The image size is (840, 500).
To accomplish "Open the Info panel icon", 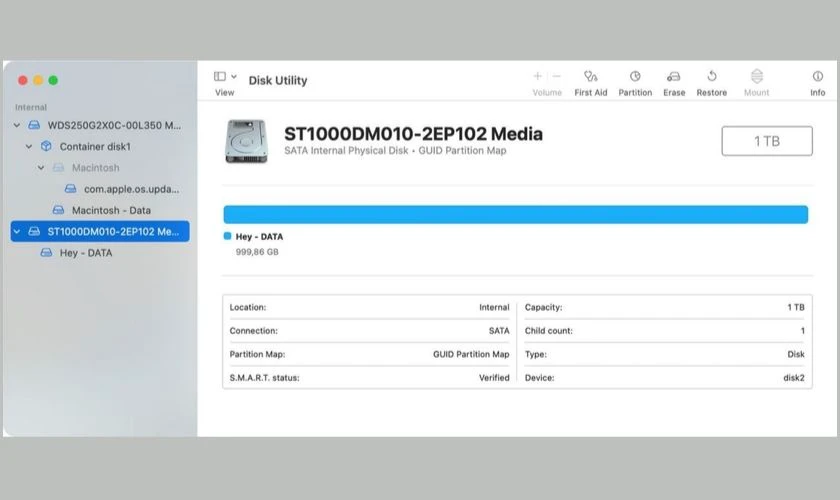I will [818, 76].
